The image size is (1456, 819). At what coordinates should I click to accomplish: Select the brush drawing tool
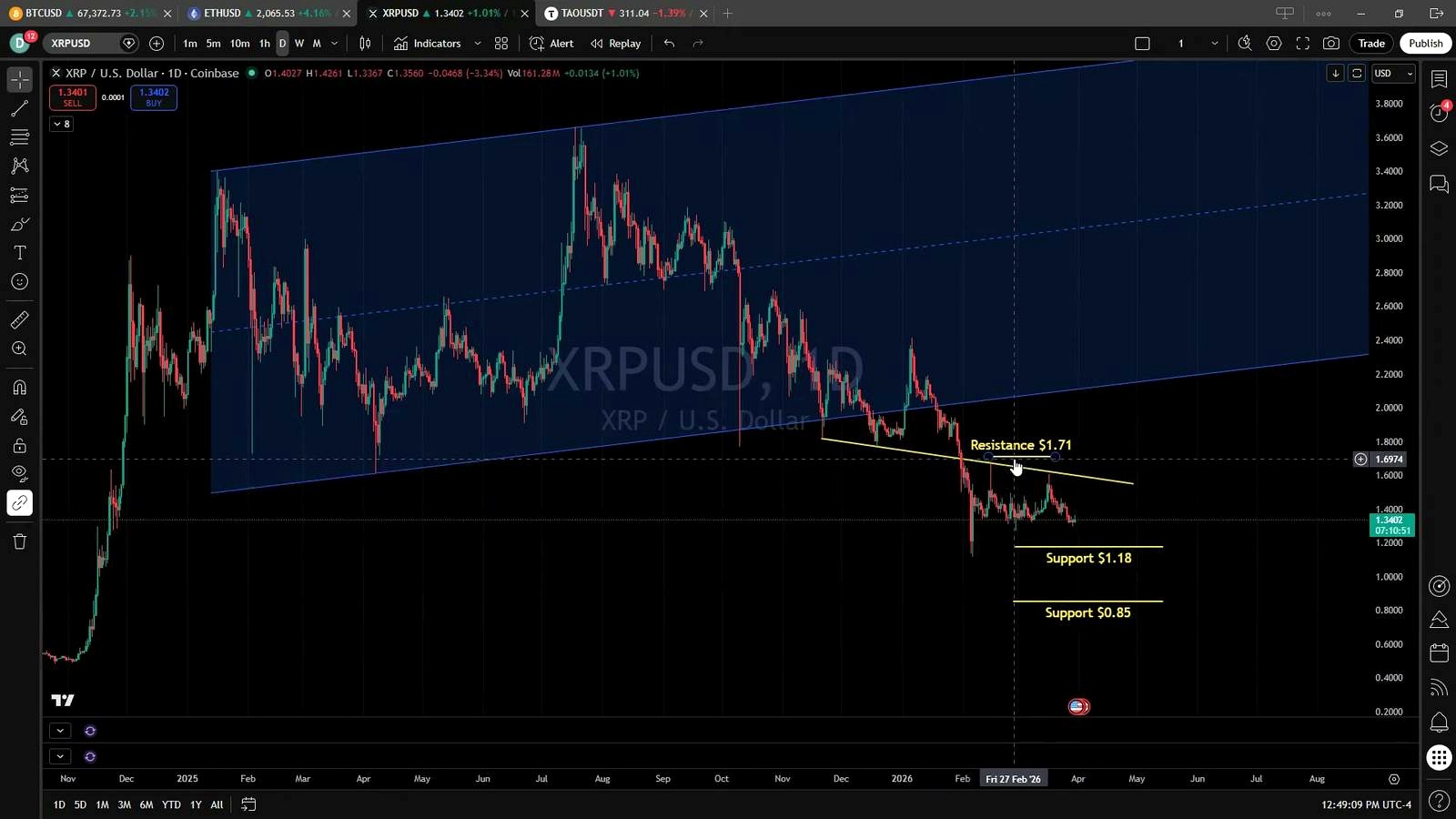pyautogui.click(x=19, y=225)
